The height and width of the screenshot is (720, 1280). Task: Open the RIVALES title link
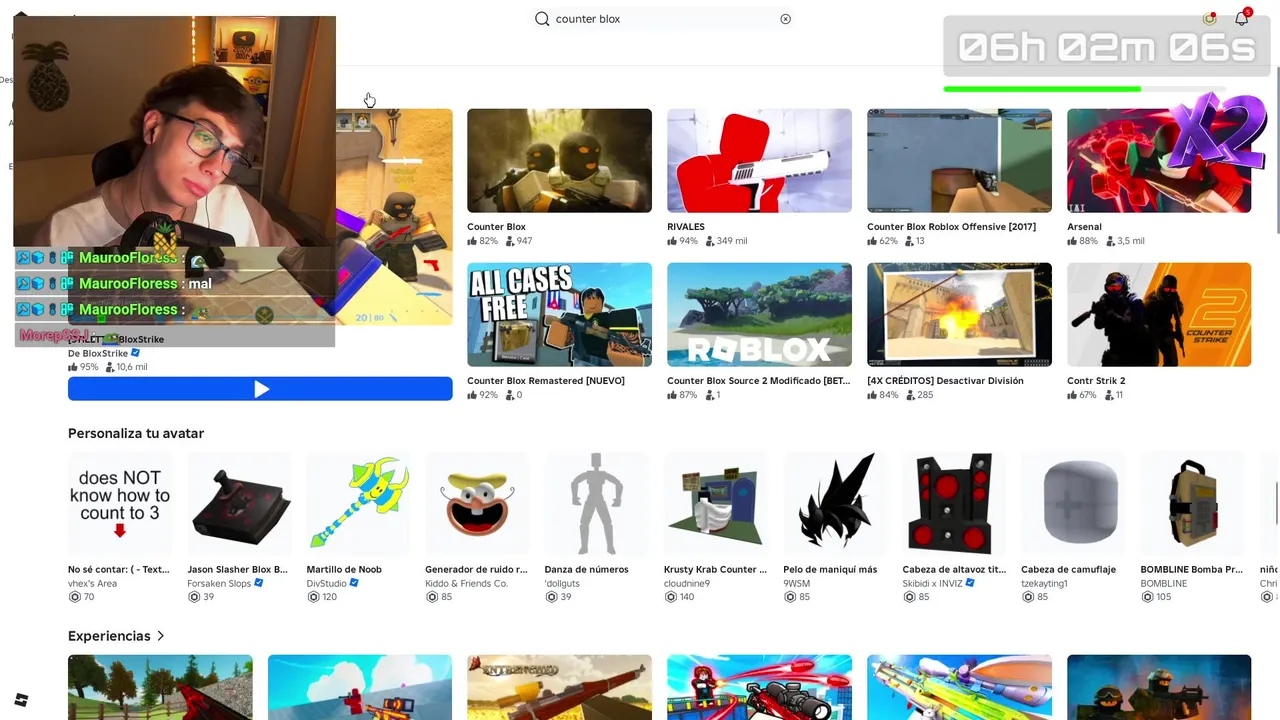[x=686, y=227]
